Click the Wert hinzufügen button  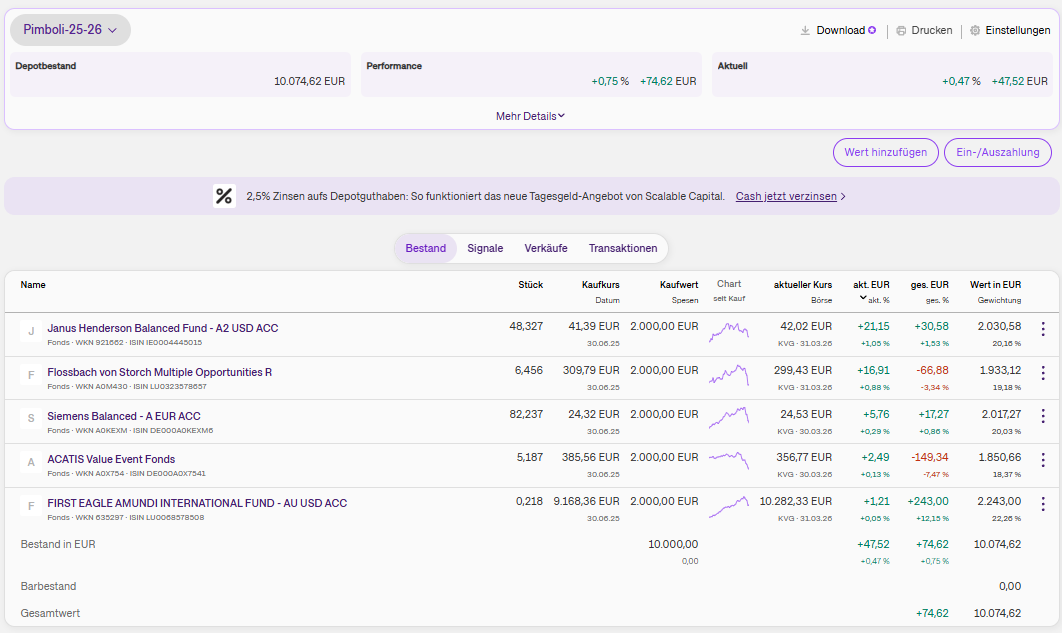[x=885, y=152]
